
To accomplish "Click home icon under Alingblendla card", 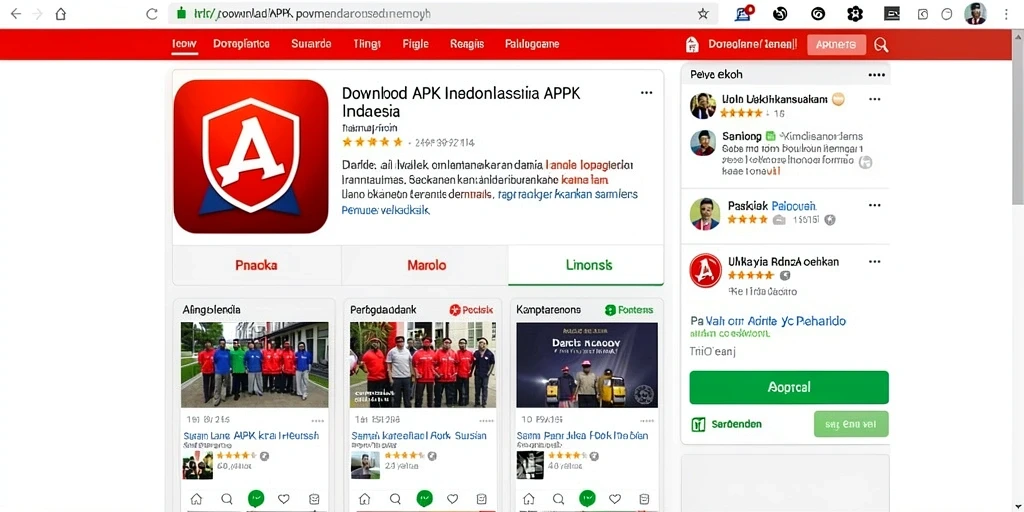I will 196,499.
